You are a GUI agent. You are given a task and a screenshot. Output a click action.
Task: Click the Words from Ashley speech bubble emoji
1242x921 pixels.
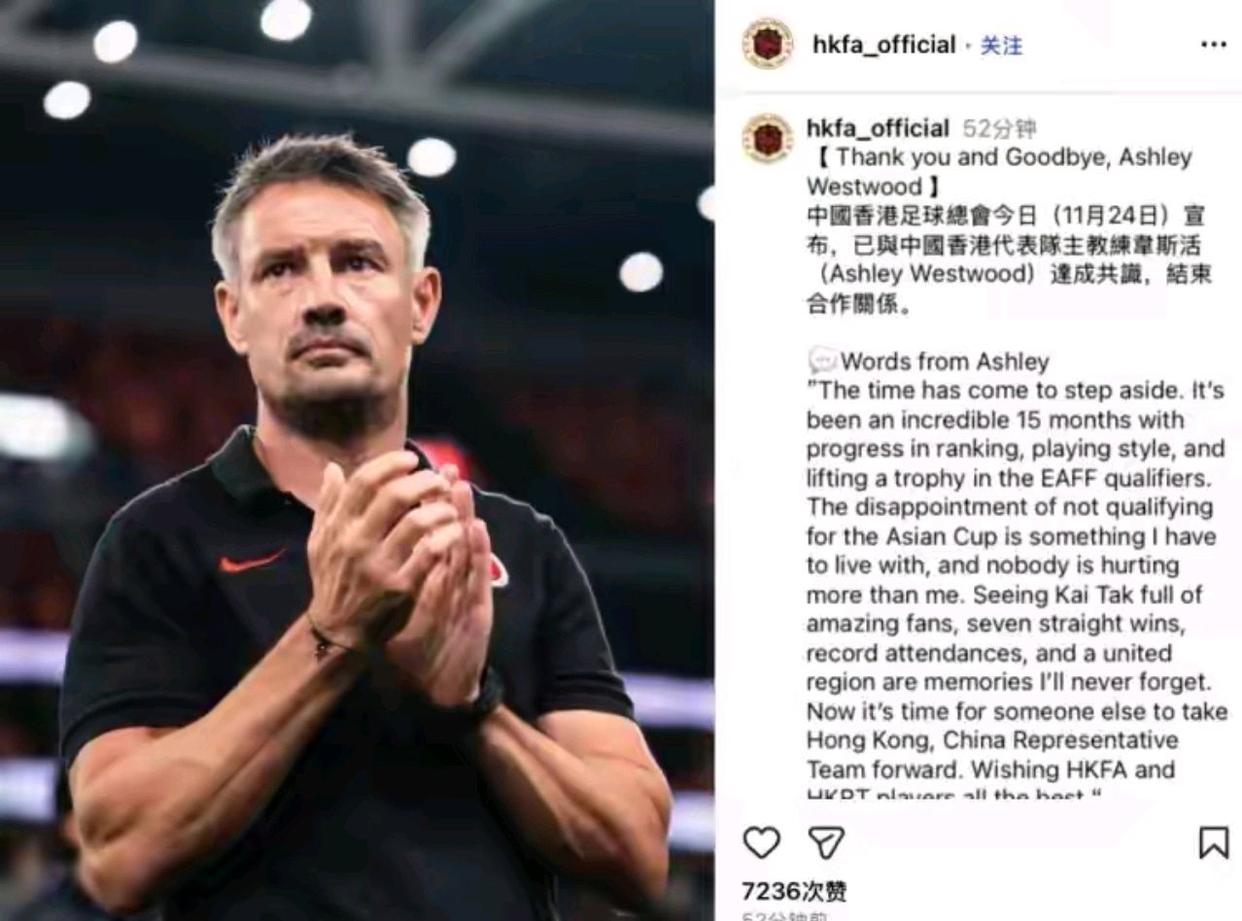(x=822, y=361)
